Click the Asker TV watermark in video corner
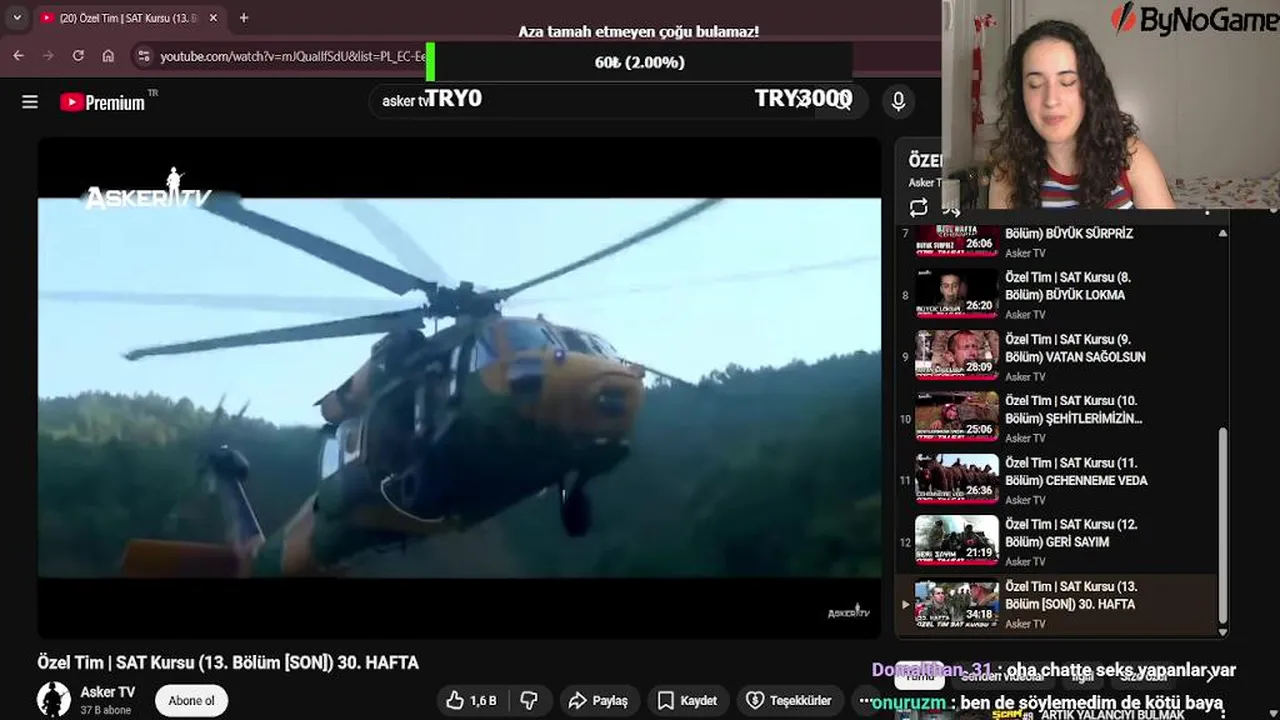Screen dimensions: 1280x720 click(x=849, y=611)
